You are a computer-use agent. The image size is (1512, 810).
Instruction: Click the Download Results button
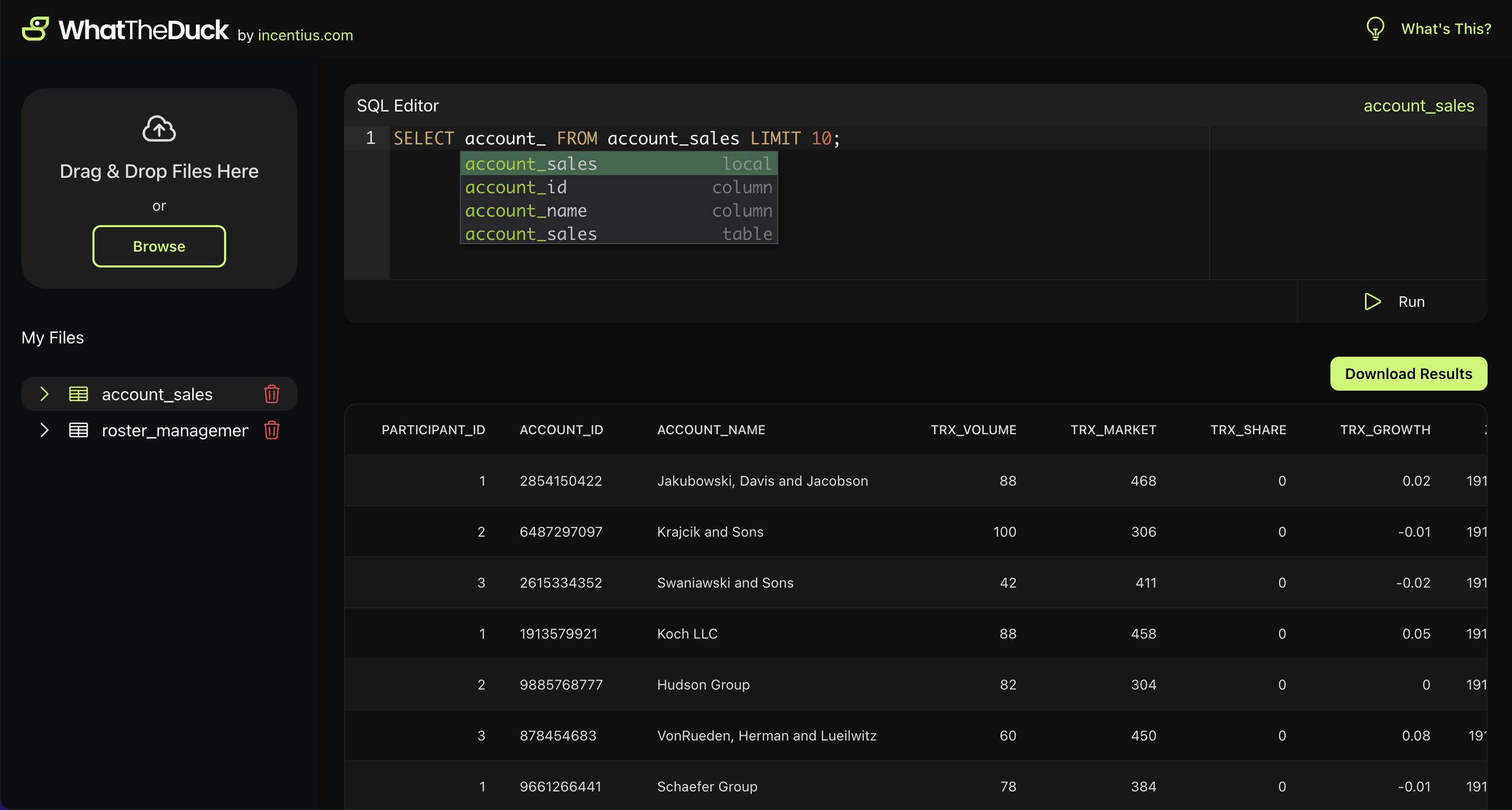[x=1408, y=374]
